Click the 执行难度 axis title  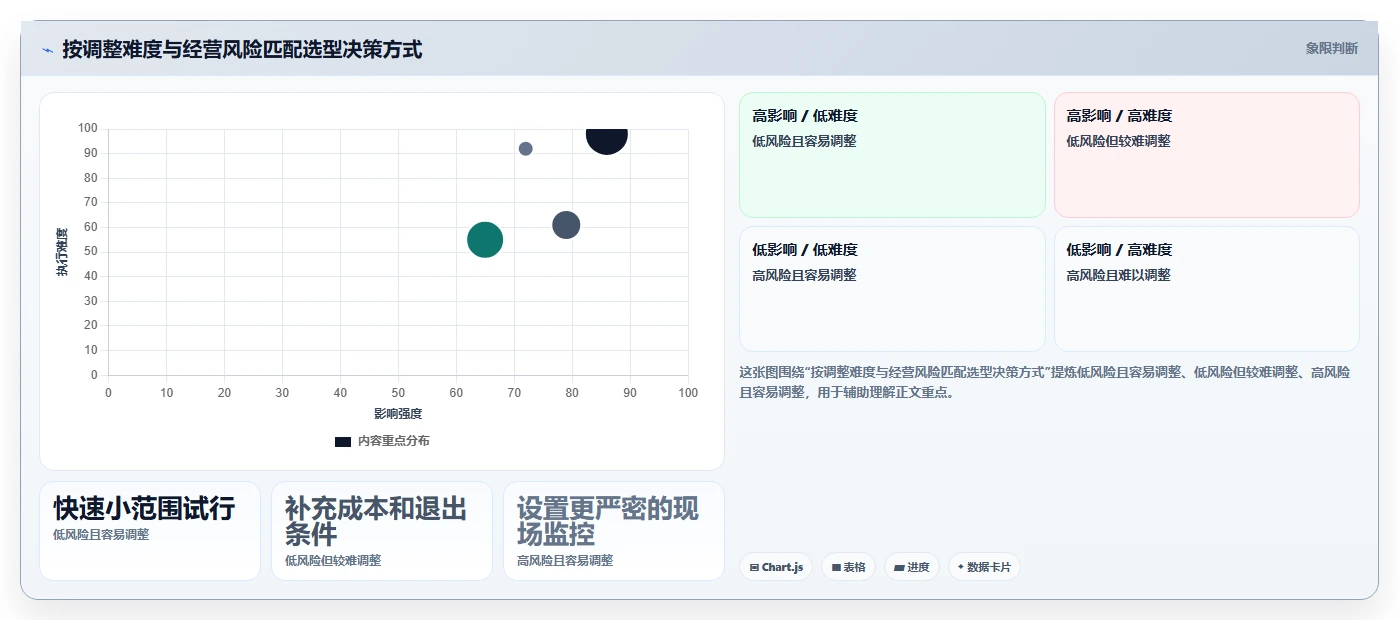click(x=62, y=252)
